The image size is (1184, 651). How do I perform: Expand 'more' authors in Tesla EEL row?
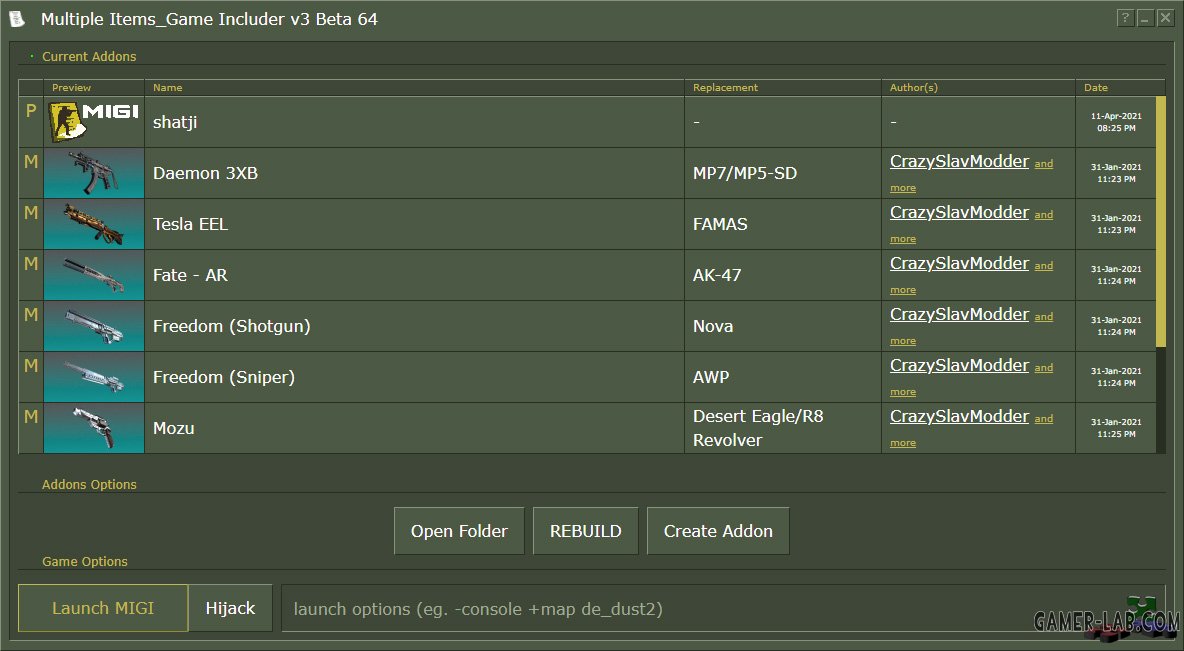click(902, 239)
